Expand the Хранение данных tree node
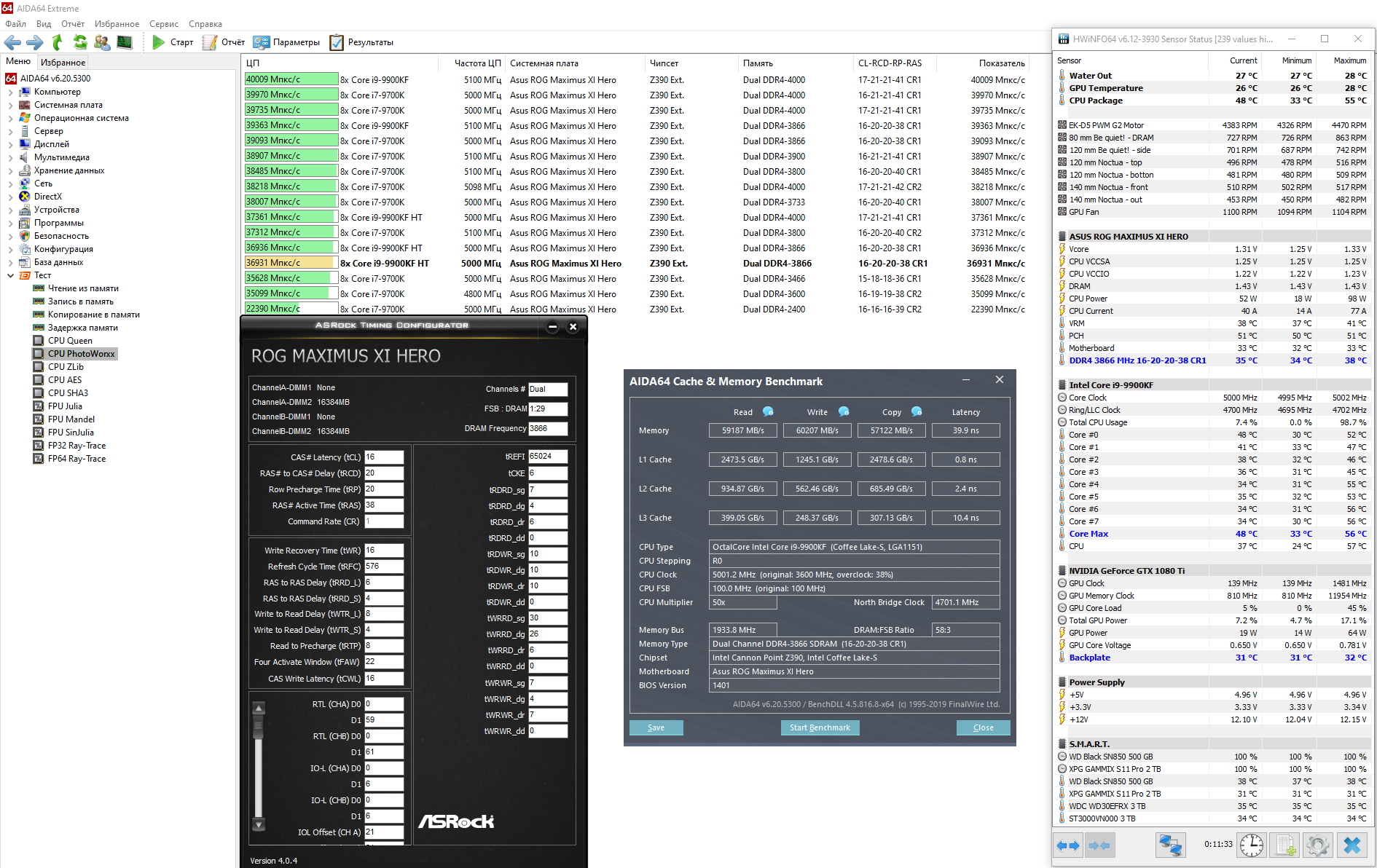 pos(10,171)
